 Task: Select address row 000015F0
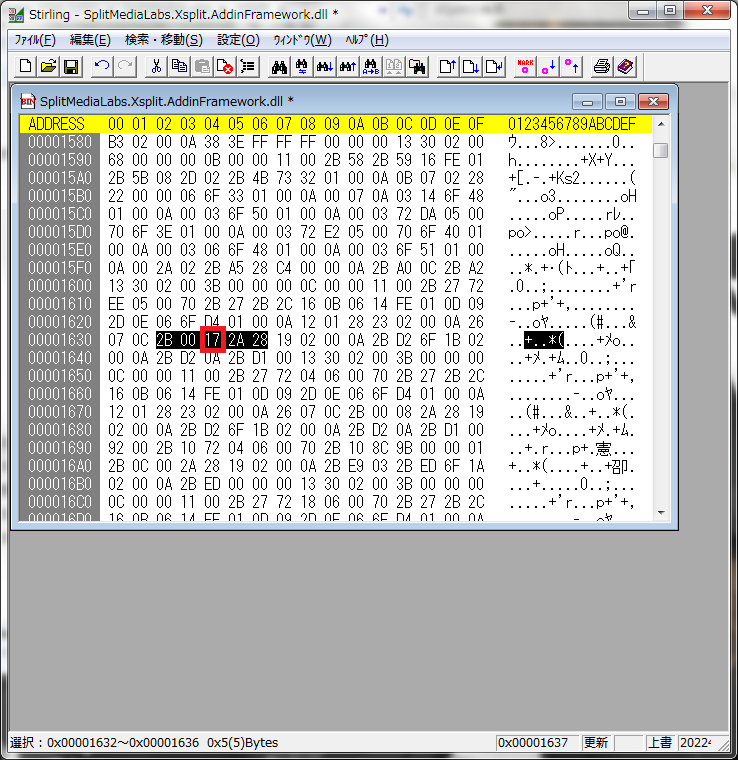click(x=60, y=268)
